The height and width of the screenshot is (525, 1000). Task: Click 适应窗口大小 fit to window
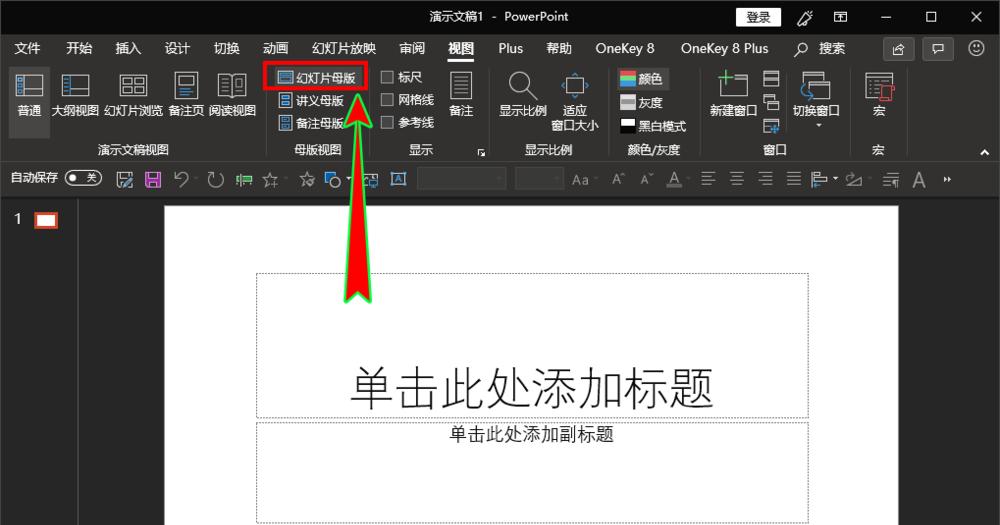point(575,102)
